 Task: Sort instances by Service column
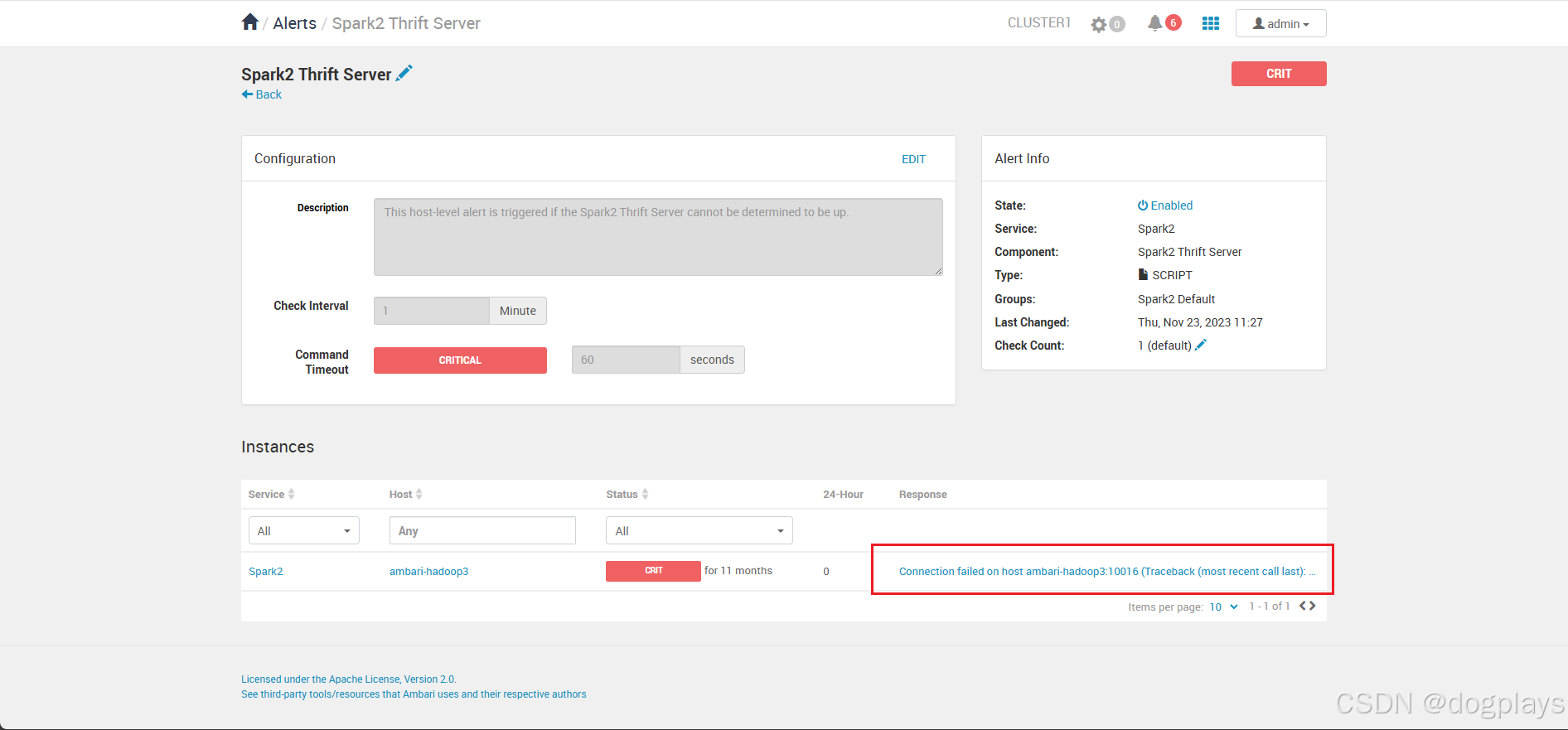[271, 494]
